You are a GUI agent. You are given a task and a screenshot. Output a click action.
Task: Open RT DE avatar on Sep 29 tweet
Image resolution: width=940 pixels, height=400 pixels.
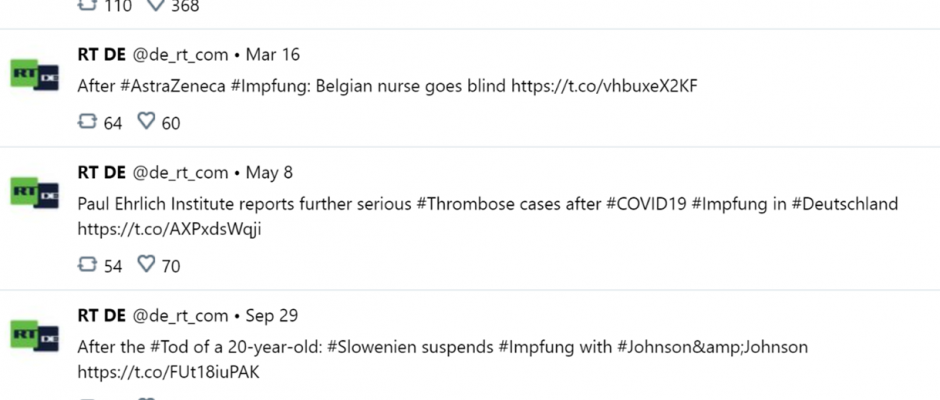coord(34,335)
